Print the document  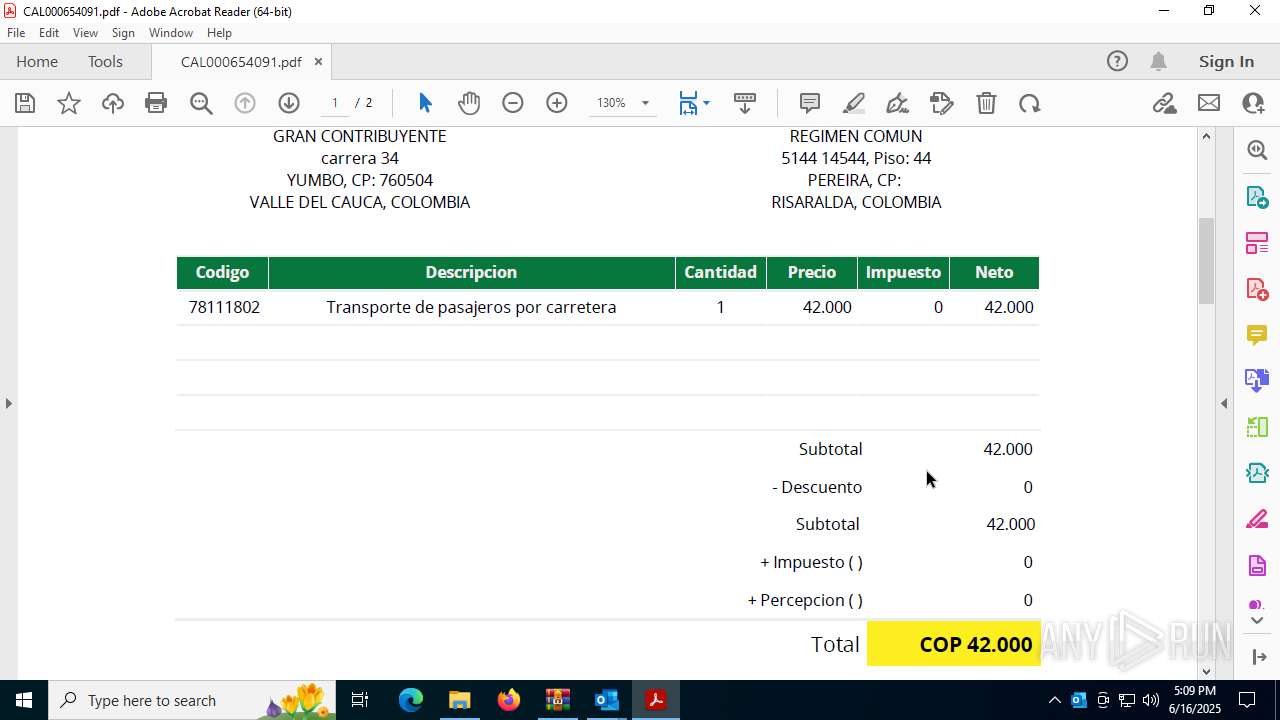pyautogui.click(x=156, y=103)
